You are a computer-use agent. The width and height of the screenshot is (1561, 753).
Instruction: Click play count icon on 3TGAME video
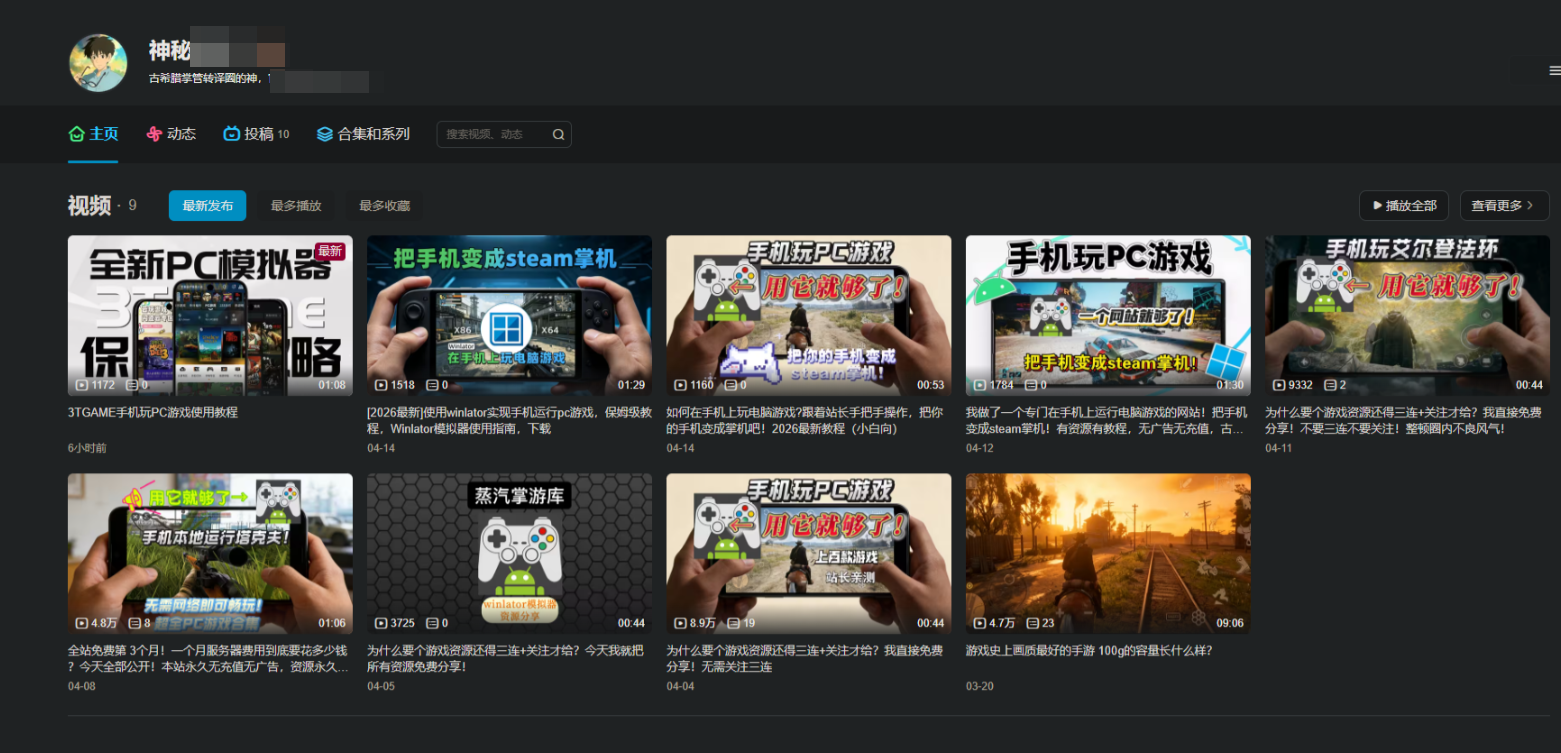pos(81,385)
